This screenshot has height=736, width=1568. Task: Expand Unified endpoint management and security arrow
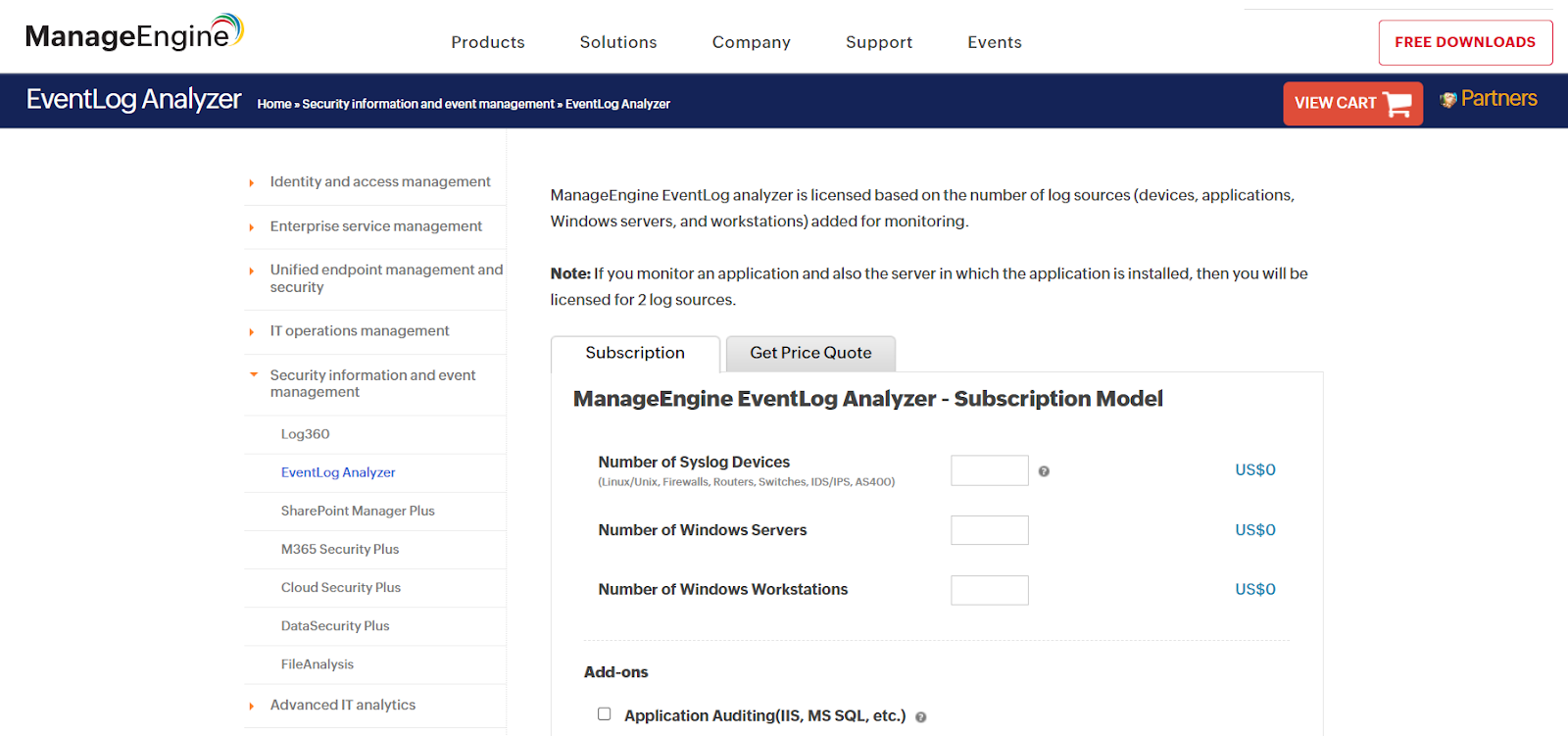[x=252, y=271]
